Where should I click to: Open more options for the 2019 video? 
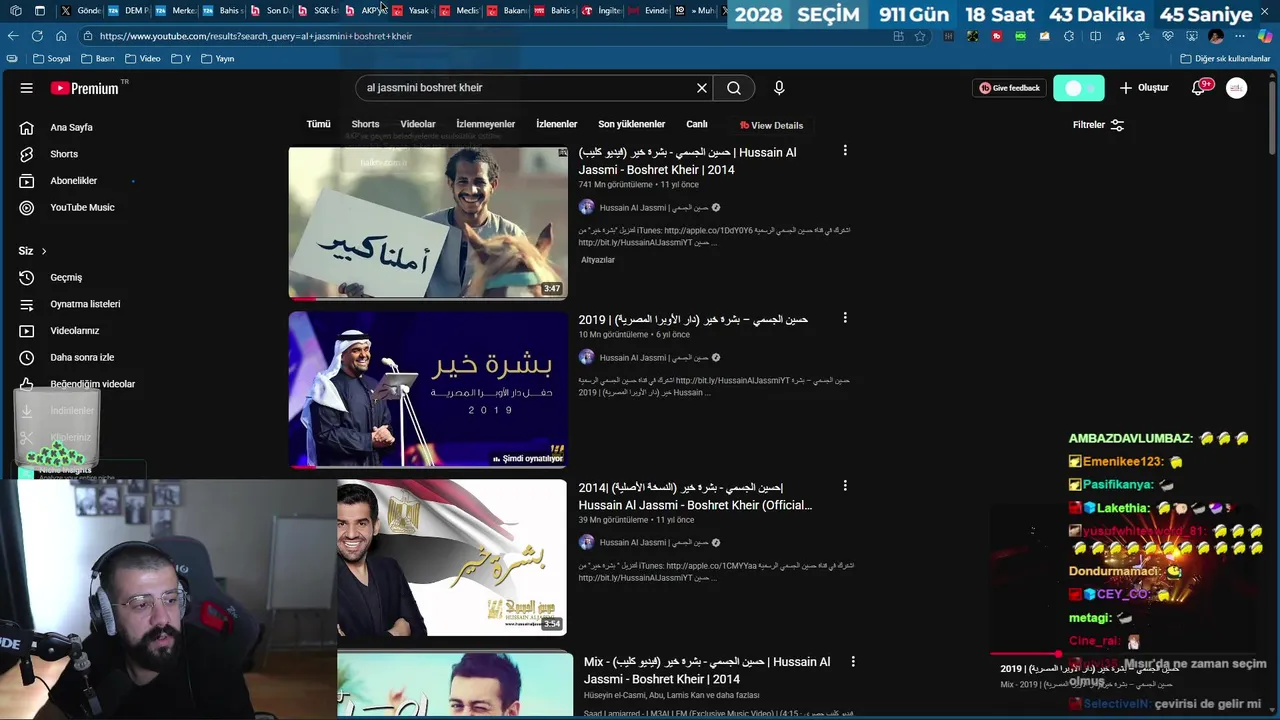845,317
